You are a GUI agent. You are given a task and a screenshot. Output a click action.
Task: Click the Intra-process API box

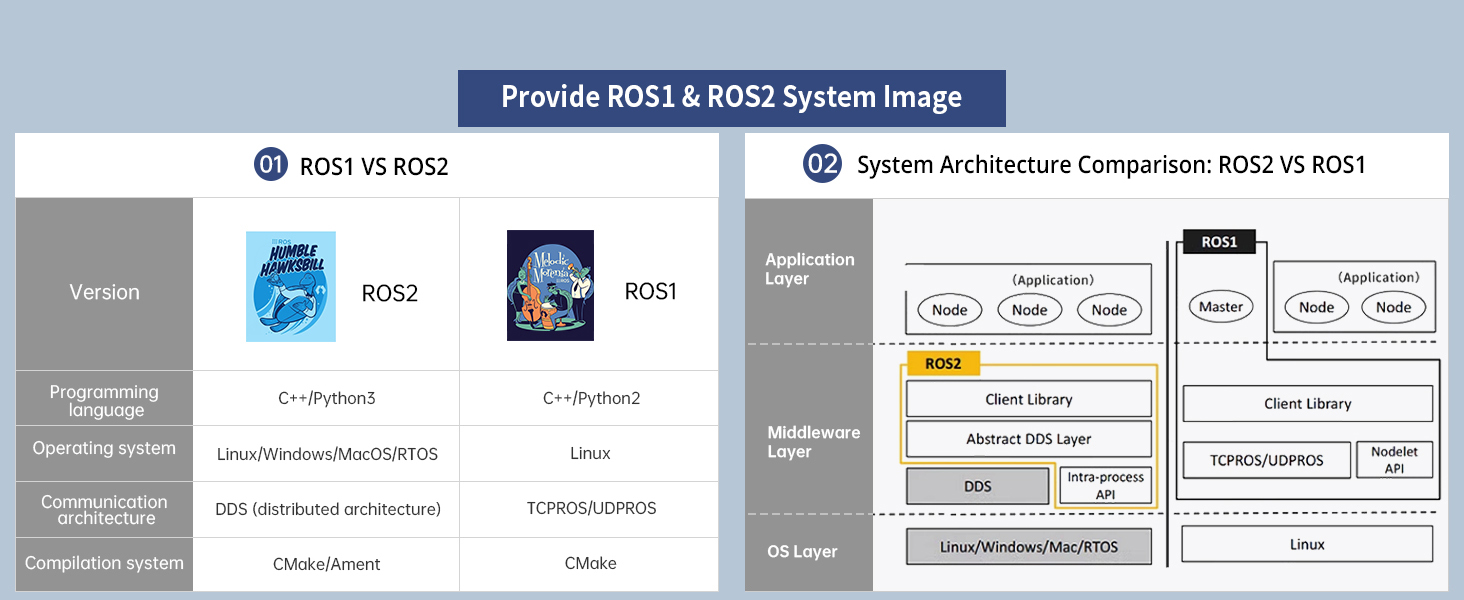[1105, 485]
